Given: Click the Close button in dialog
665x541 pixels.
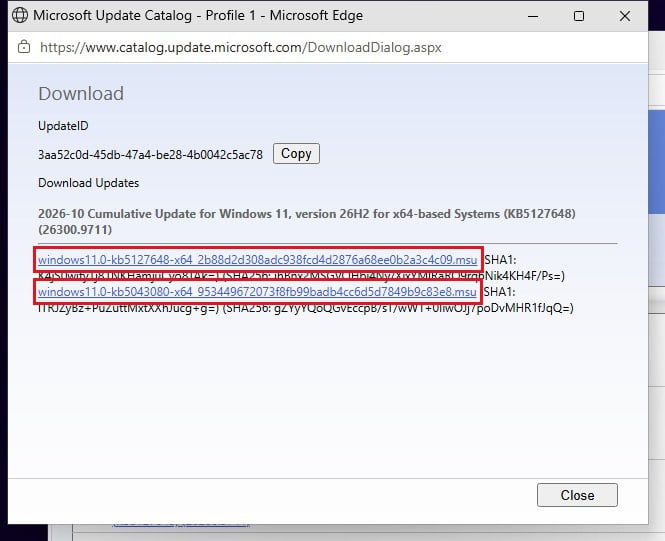Looking at the screenshot, I should point(577,495).
